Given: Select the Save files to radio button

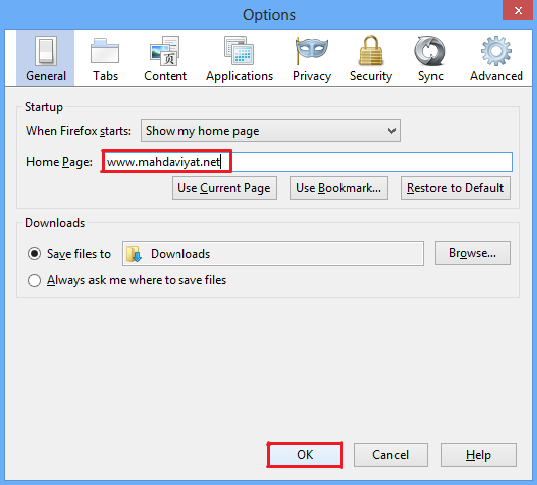Looking at the screenshot, I should coord(34,254).
